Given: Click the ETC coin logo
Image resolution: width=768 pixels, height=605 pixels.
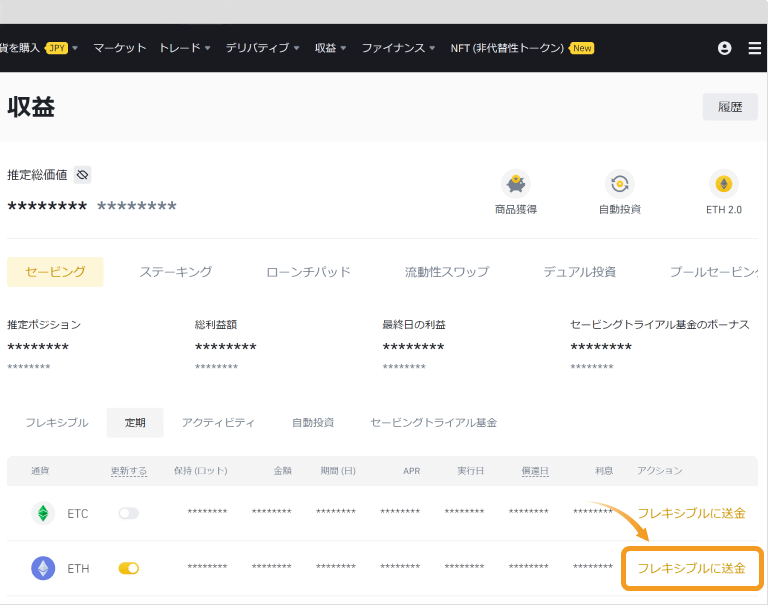Looking at the screenshot, I should point(43,513).
